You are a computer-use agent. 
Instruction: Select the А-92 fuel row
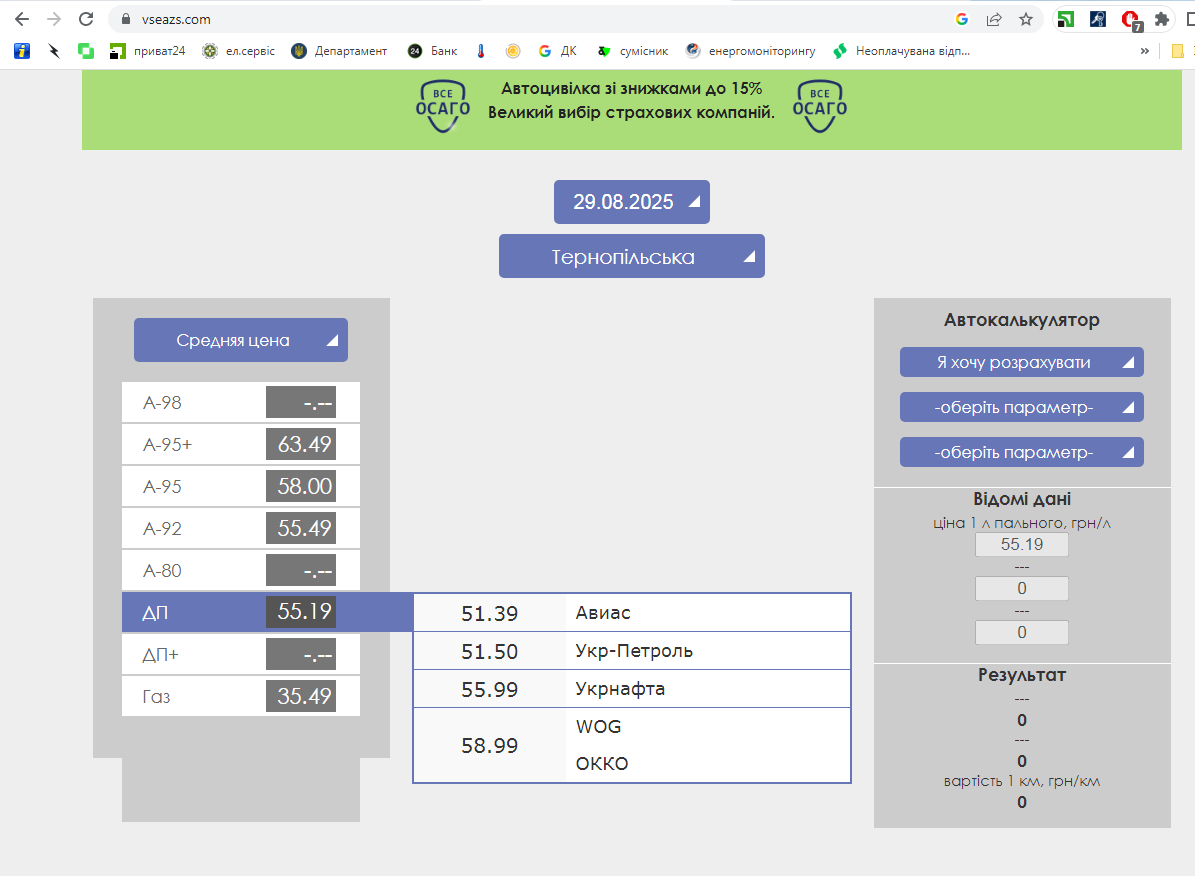(x=240, y=528)
